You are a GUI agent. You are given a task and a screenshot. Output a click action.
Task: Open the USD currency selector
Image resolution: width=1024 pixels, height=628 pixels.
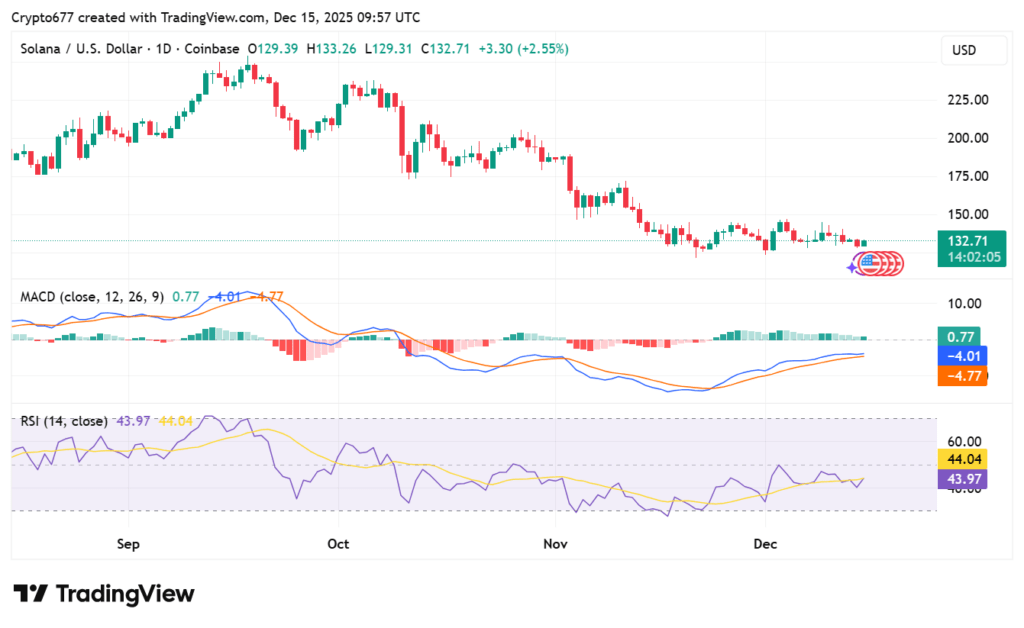coord(973,50)
